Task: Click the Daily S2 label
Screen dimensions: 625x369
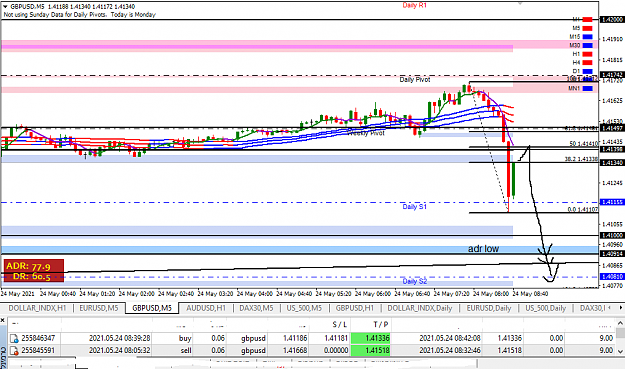Action: click(415, 281)
